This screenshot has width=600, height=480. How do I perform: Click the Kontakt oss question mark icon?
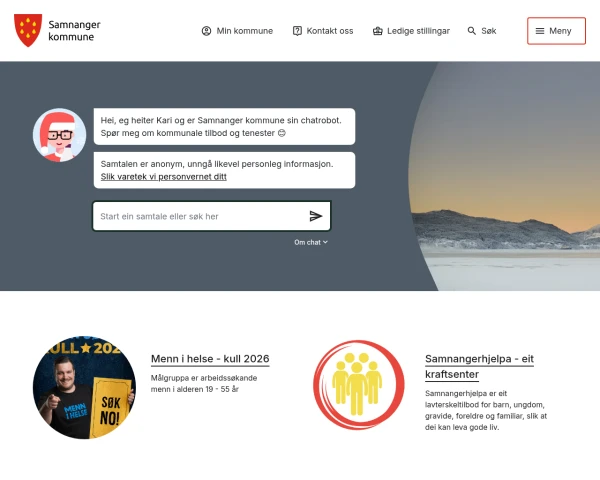point(297,31)
